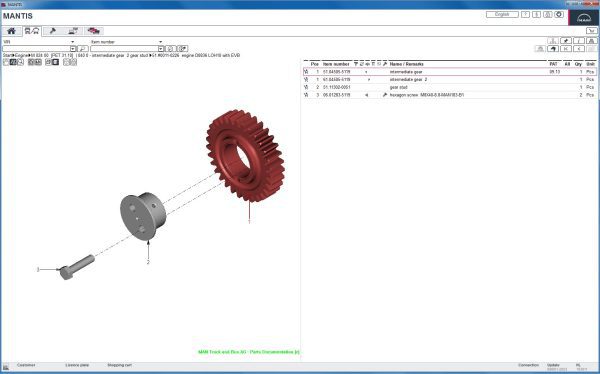
Task: Click the print icon above parts list
Action: (592, 41)
